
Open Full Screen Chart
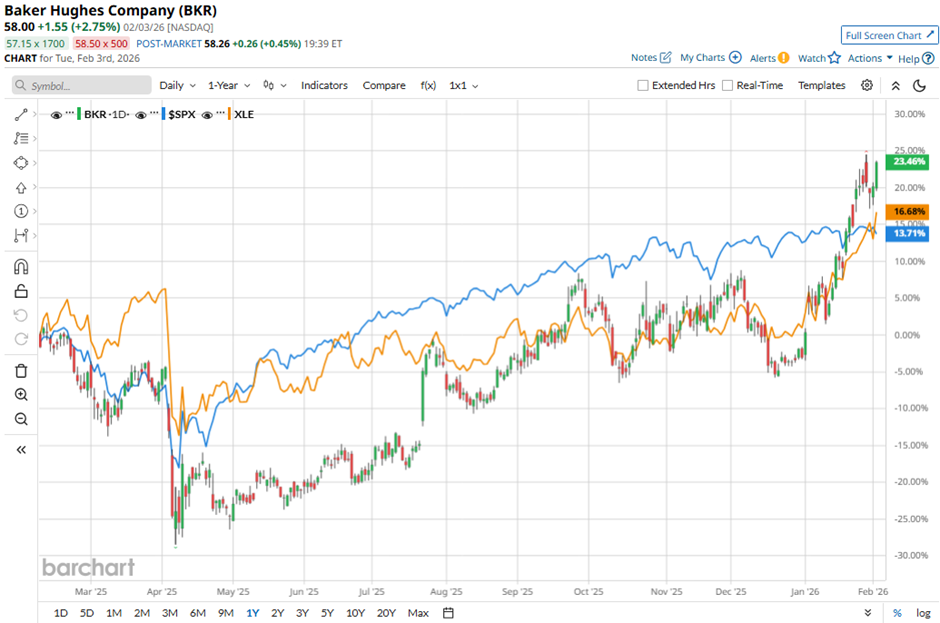888,34
